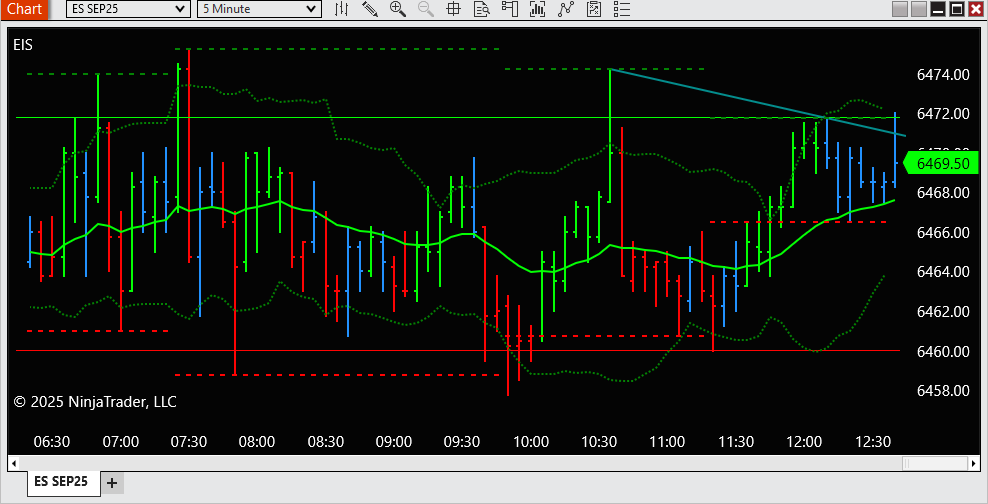The height and width of the screenshot is (504, 988).
Task: Click the 09:30 time axis label
Action: pyautogui.click(x=462, y=442)
